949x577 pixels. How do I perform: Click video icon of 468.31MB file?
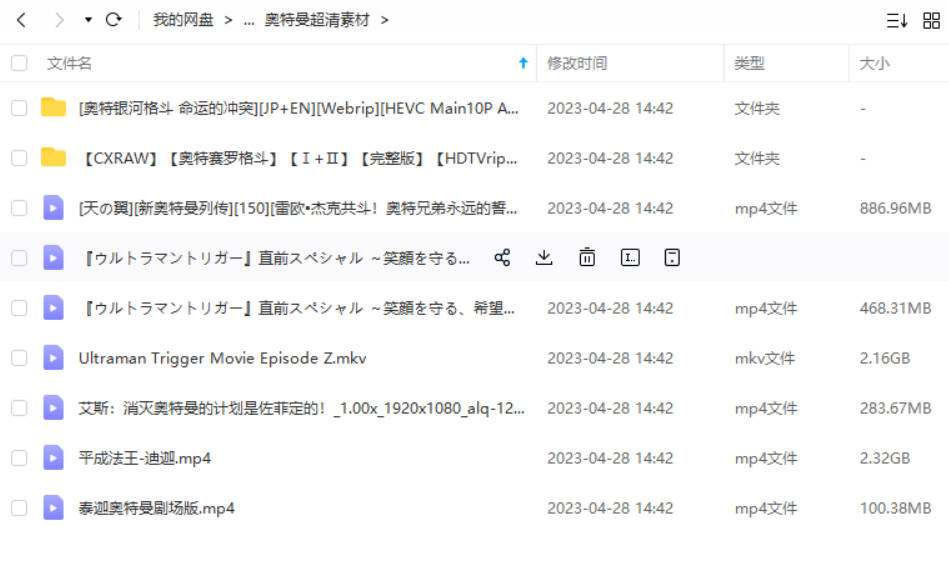pyautogui.click(x=53, y=308)
